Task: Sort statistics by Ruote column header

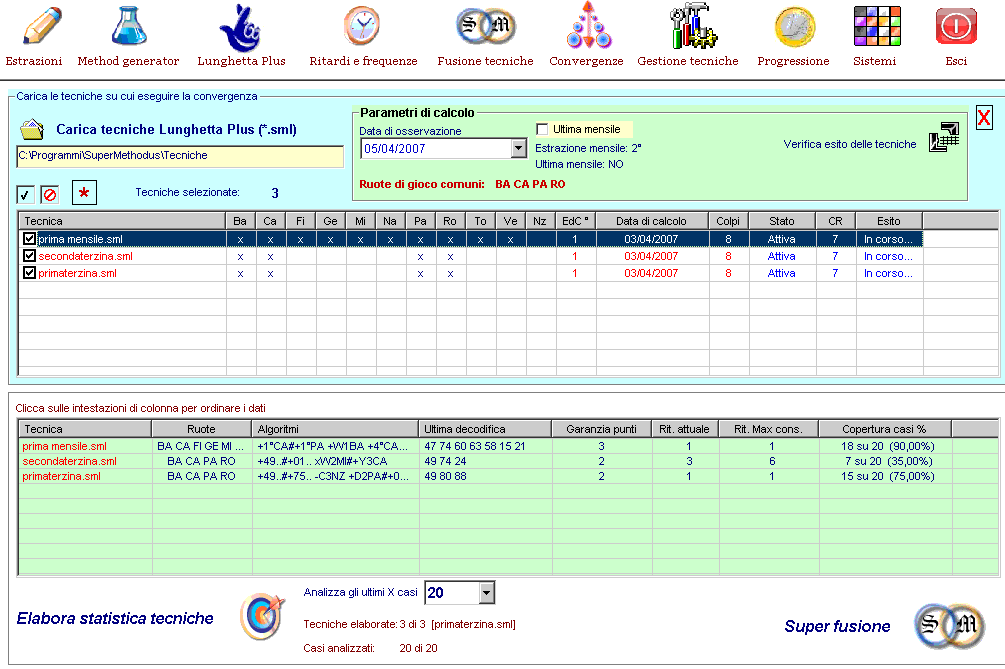Action: click(x=201, y=429)
